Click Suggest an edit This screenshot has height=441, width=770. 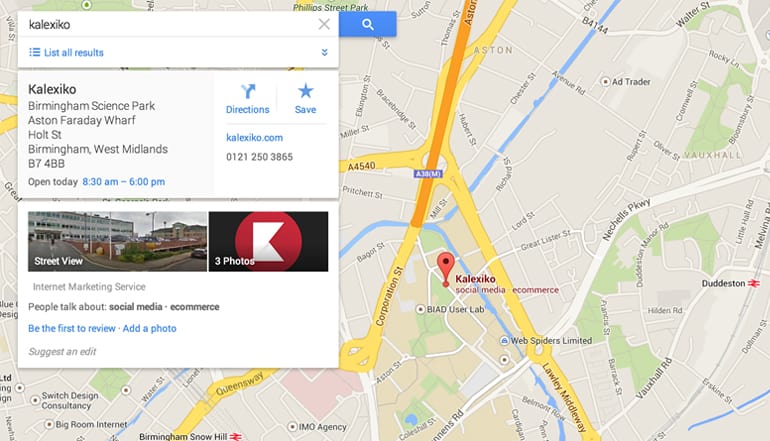tap(62, 351)
